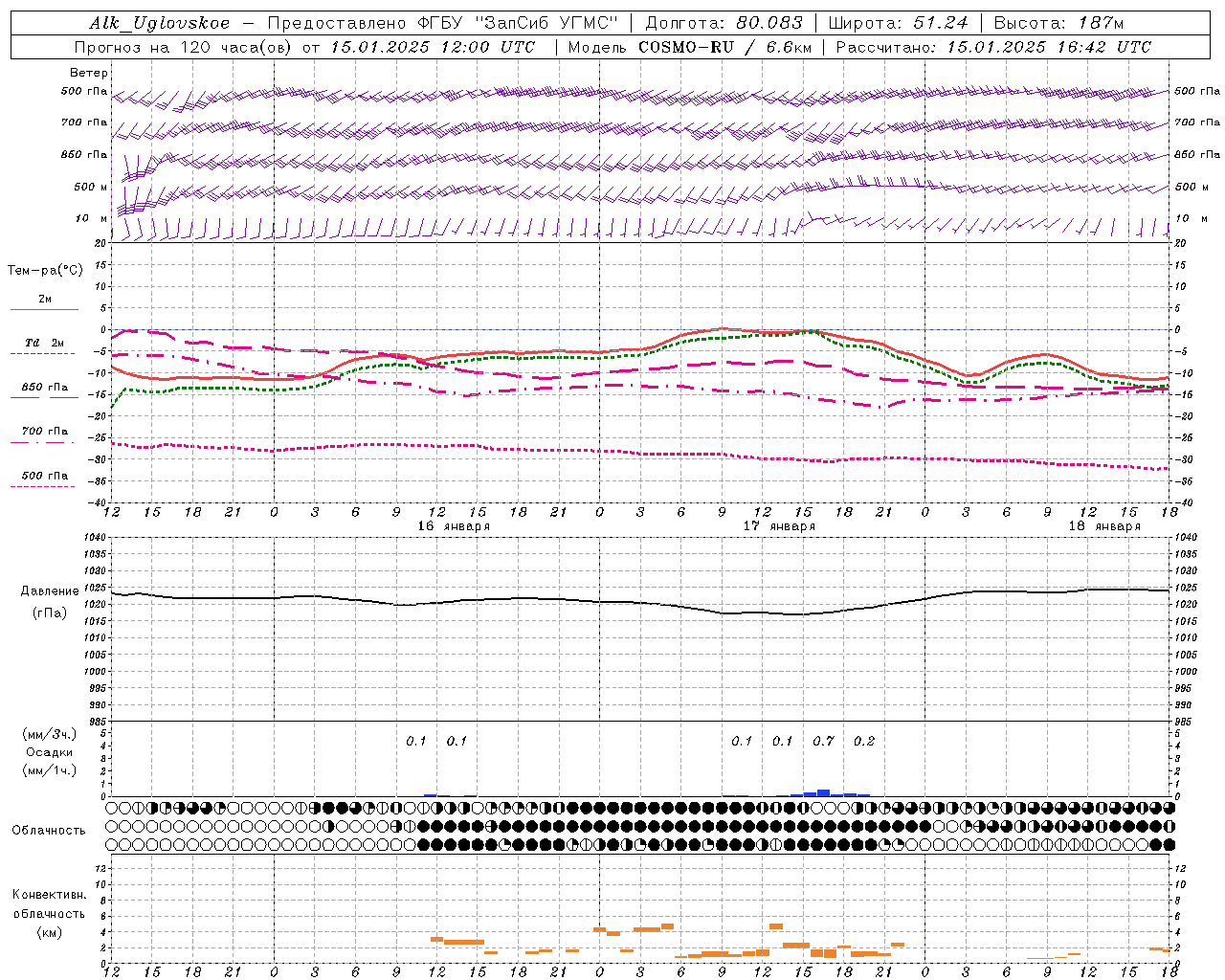Click the 'Конвективн.' convective label
The width and height of the screenshot is (1225, 980).
[x=50, y=895]
